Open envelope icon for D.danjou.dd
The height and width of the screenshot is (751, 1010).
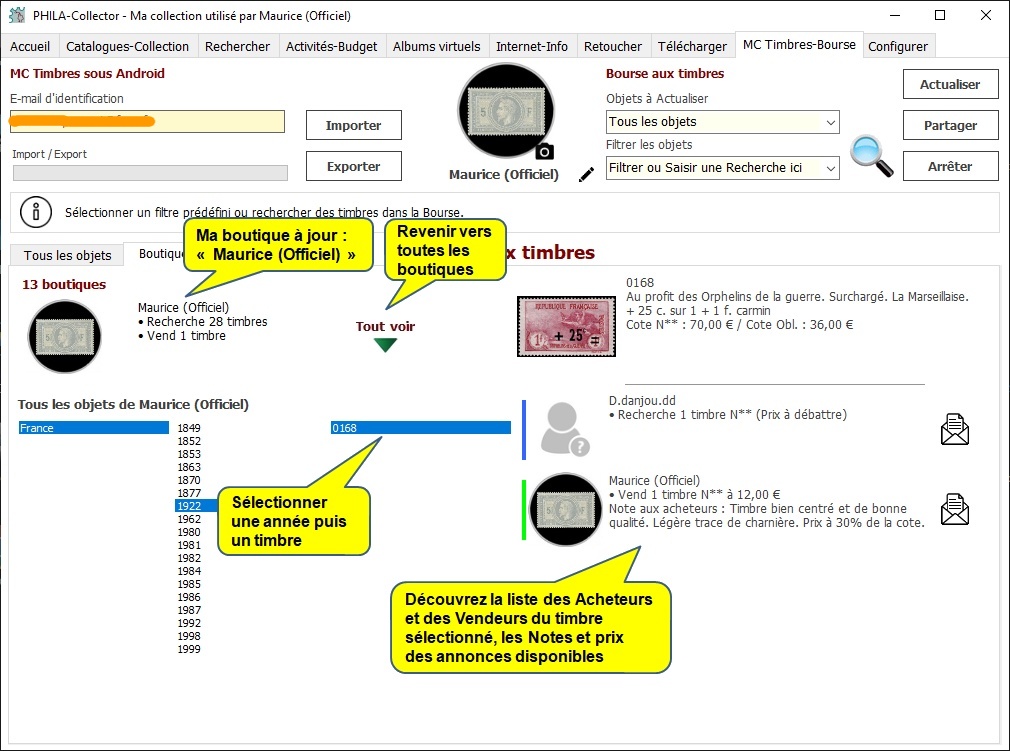(955, 430)
